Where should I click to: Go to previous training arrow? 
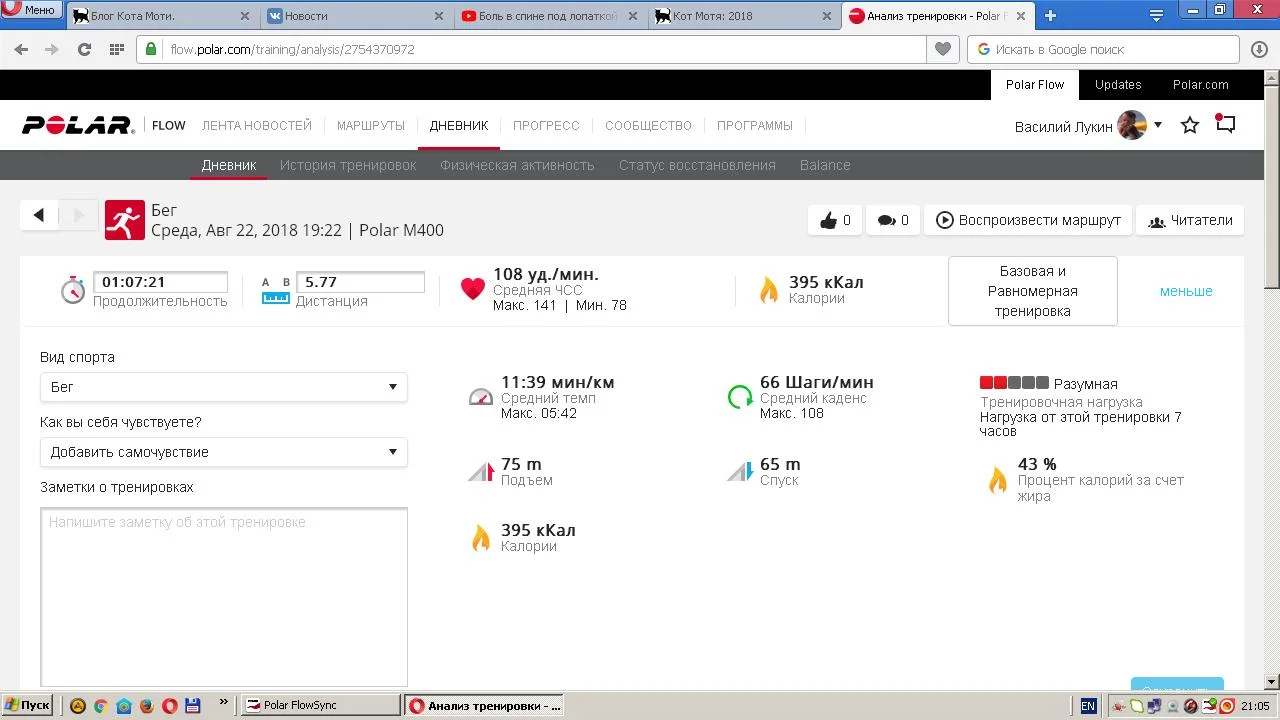click(39, 215)
